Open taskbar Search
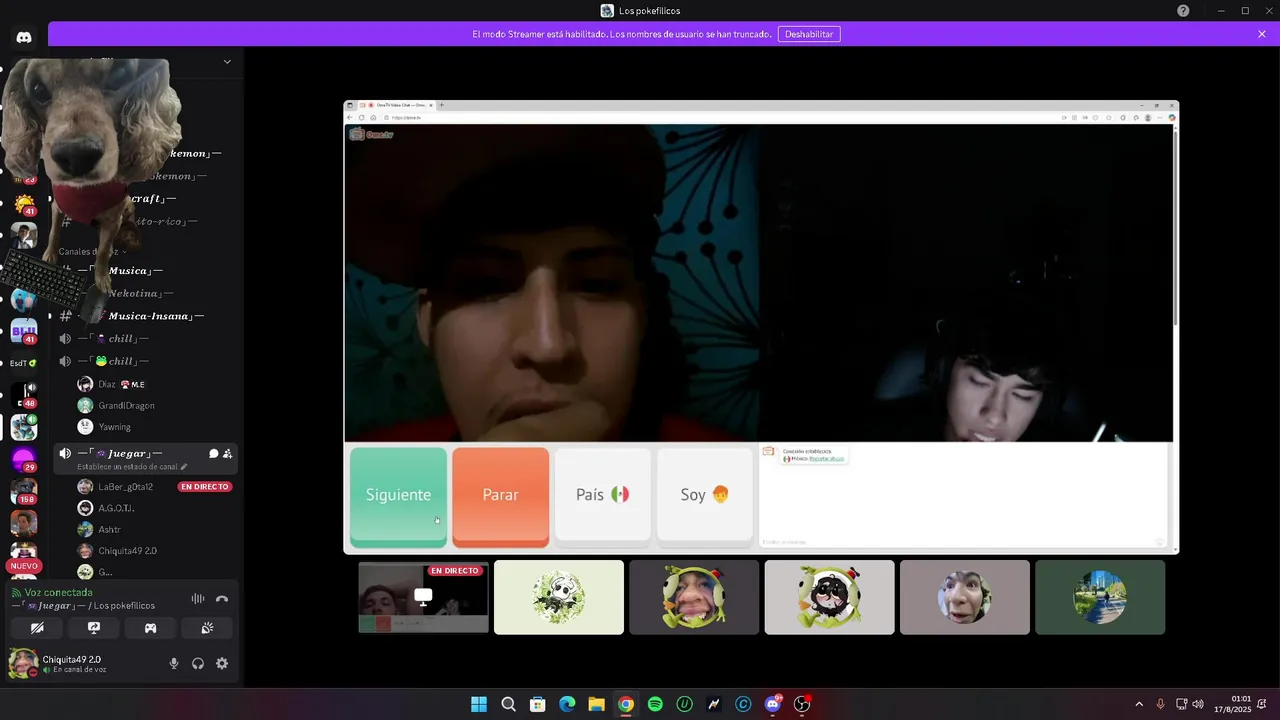The width and height of the screenshot is (1280, 720). pos(508,704)
